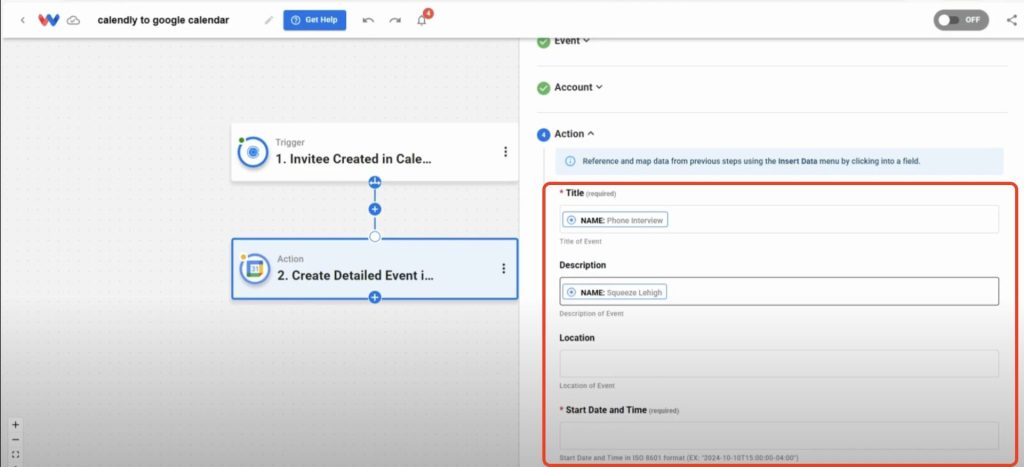Viewport: 1024px width, 467px height.
Task: Click the Get Help button
Action: tap(315, 20)
